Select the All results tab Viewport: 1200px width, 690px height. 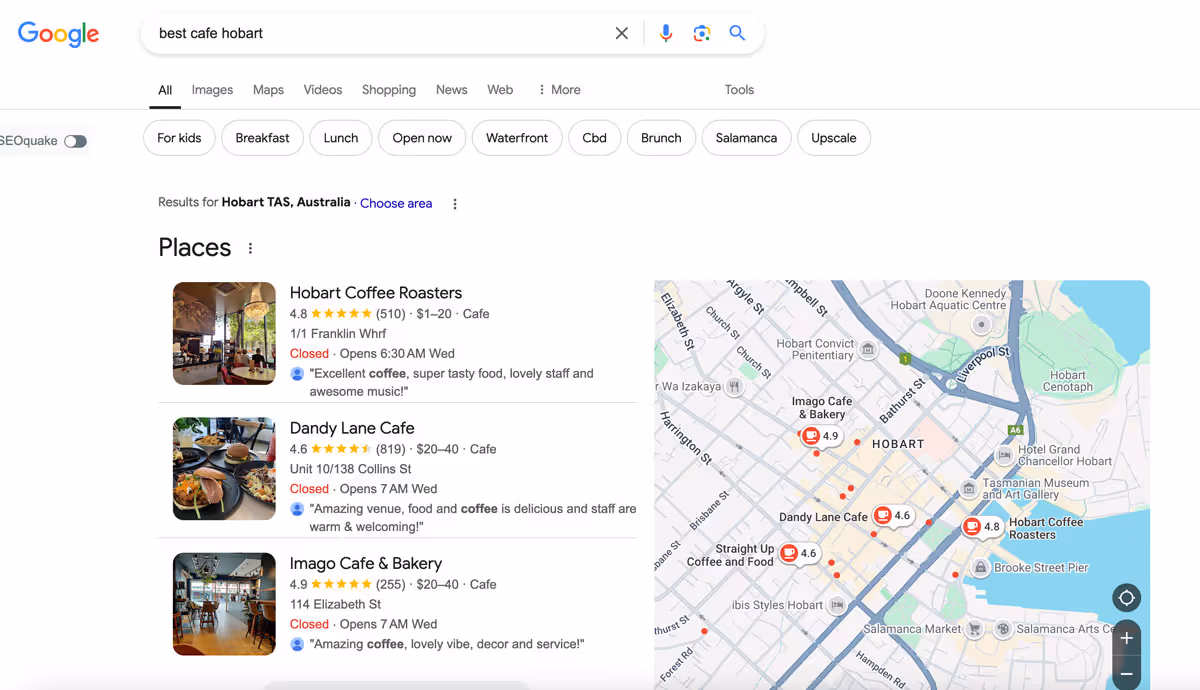coord(165,90)
